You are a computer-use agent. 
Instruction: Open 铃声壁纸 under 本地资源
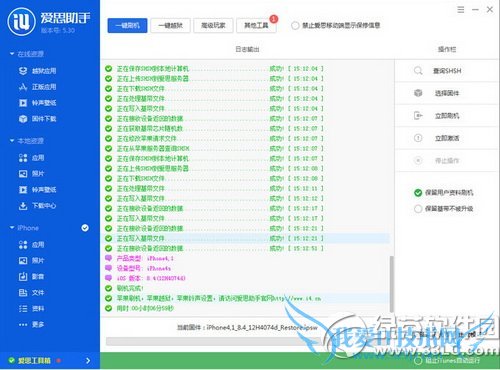37,190
